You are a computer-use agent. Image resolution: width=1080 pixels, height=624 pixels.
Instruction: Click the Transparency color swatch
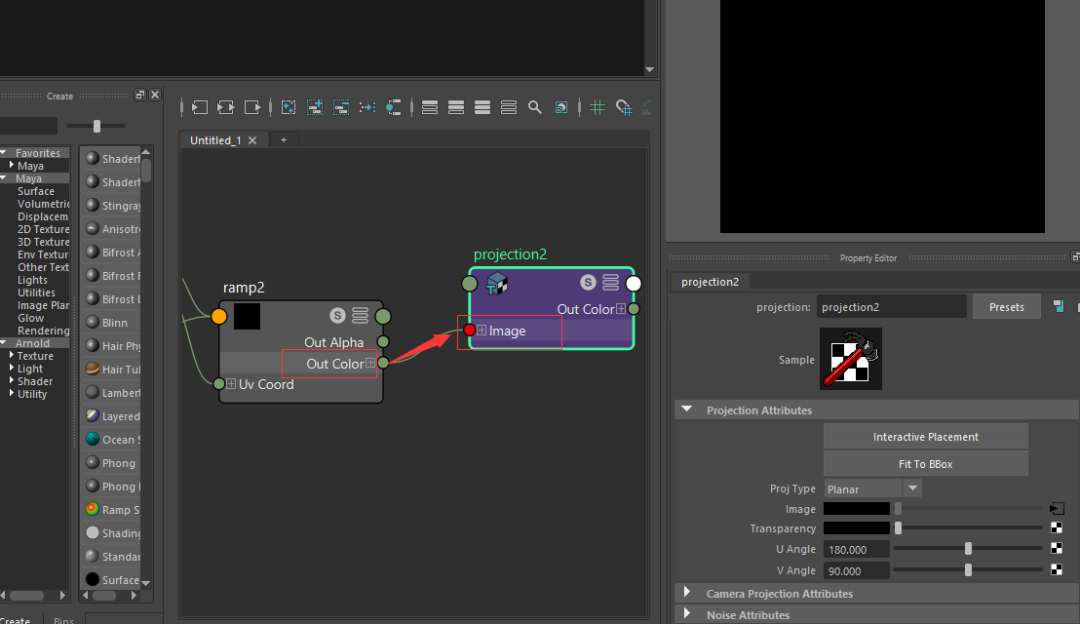click(857, 528)
